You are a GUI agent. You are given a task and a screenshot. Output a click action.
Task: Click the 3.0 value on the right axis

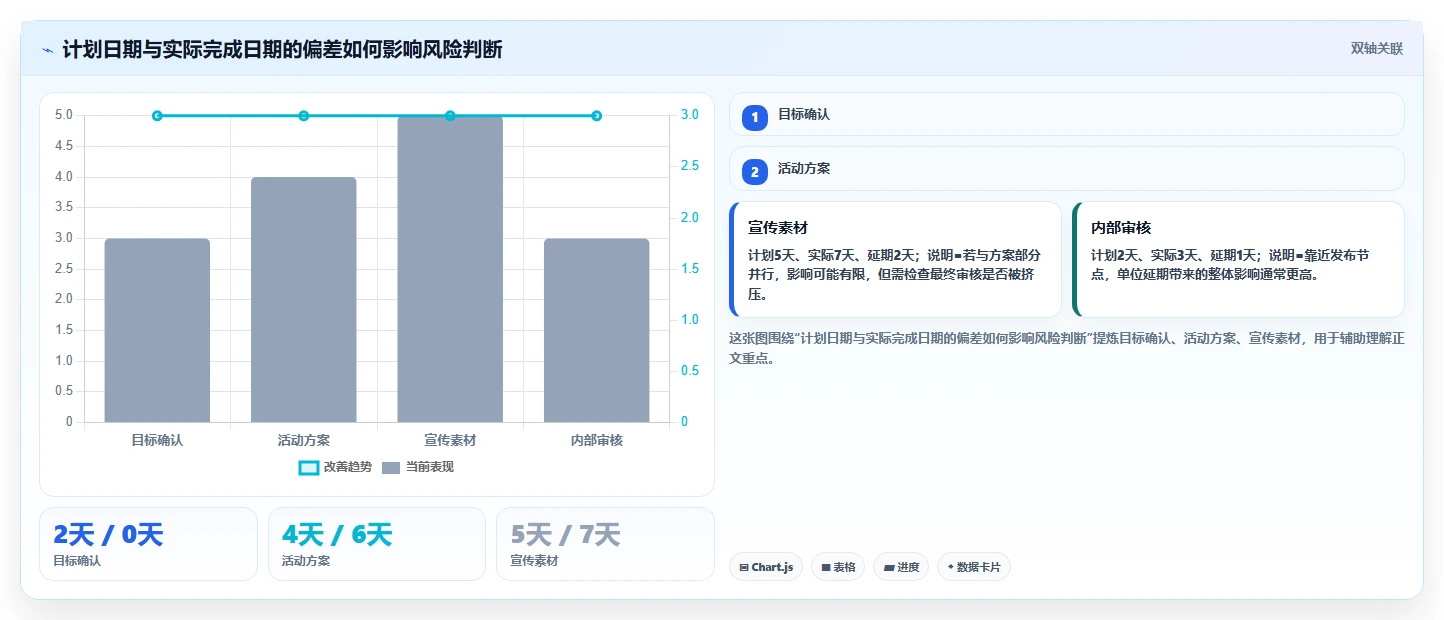(x=689, y=115)
